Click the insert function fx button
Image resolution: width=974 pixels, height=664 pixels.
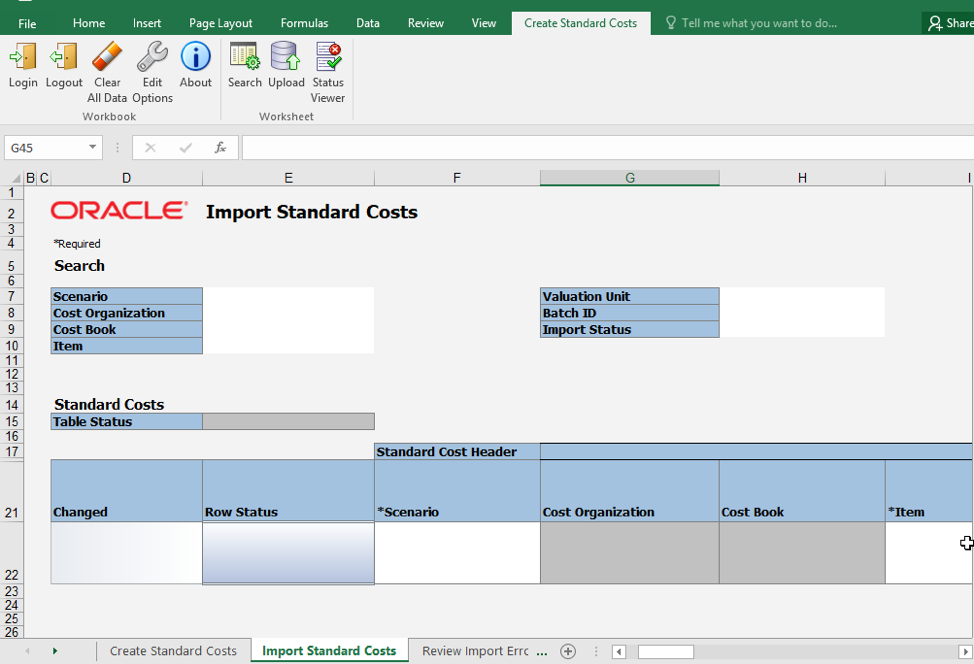pos(220,148)
